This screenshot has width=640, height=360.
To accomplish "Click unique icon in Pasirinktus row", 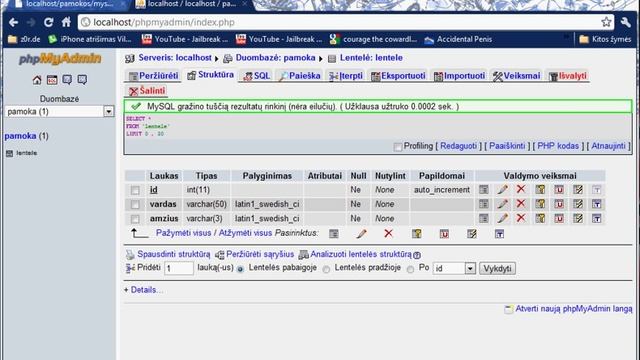I will [444, 233].
